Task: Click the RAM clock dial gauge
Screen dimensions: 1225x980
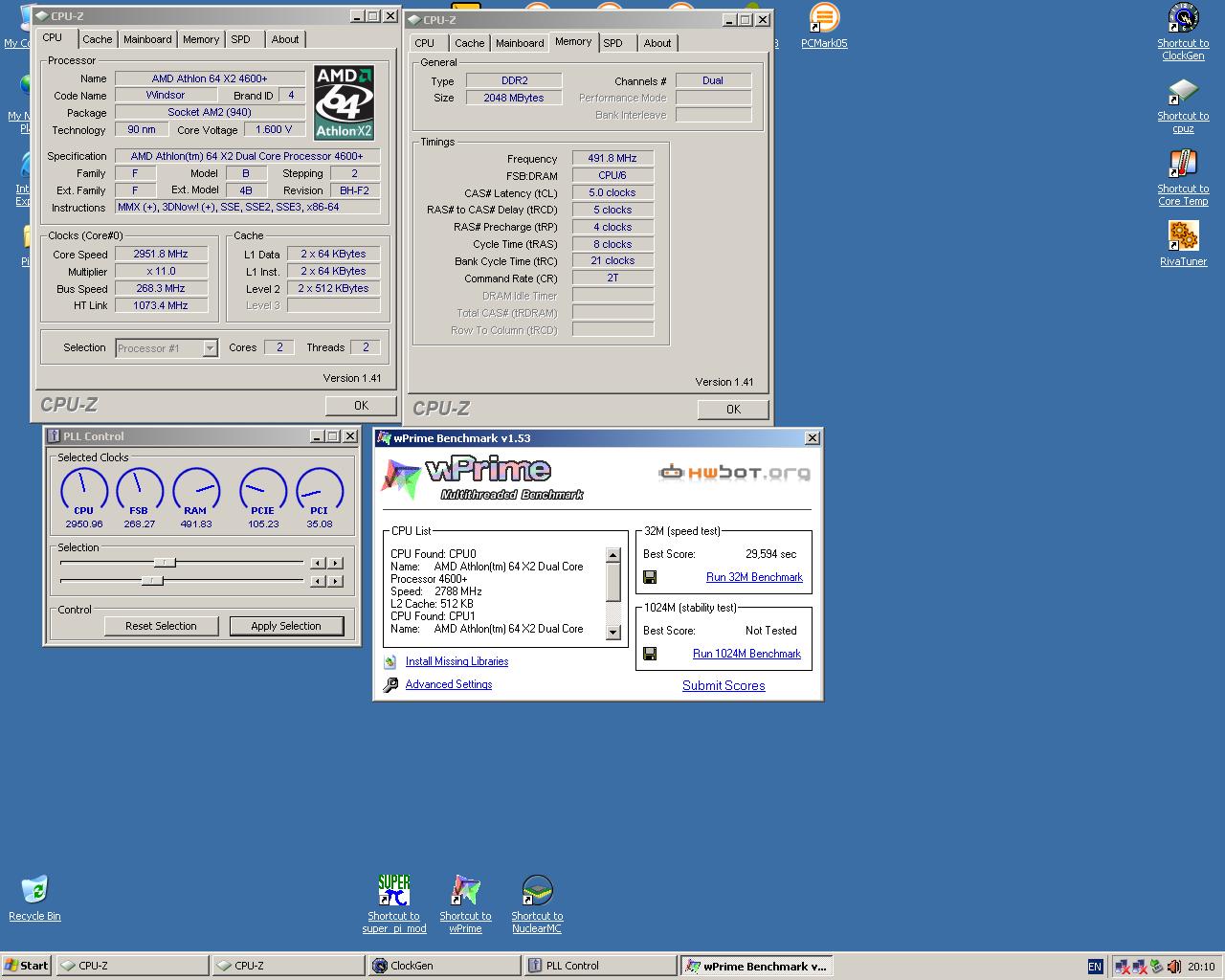Action: [196, 490]
